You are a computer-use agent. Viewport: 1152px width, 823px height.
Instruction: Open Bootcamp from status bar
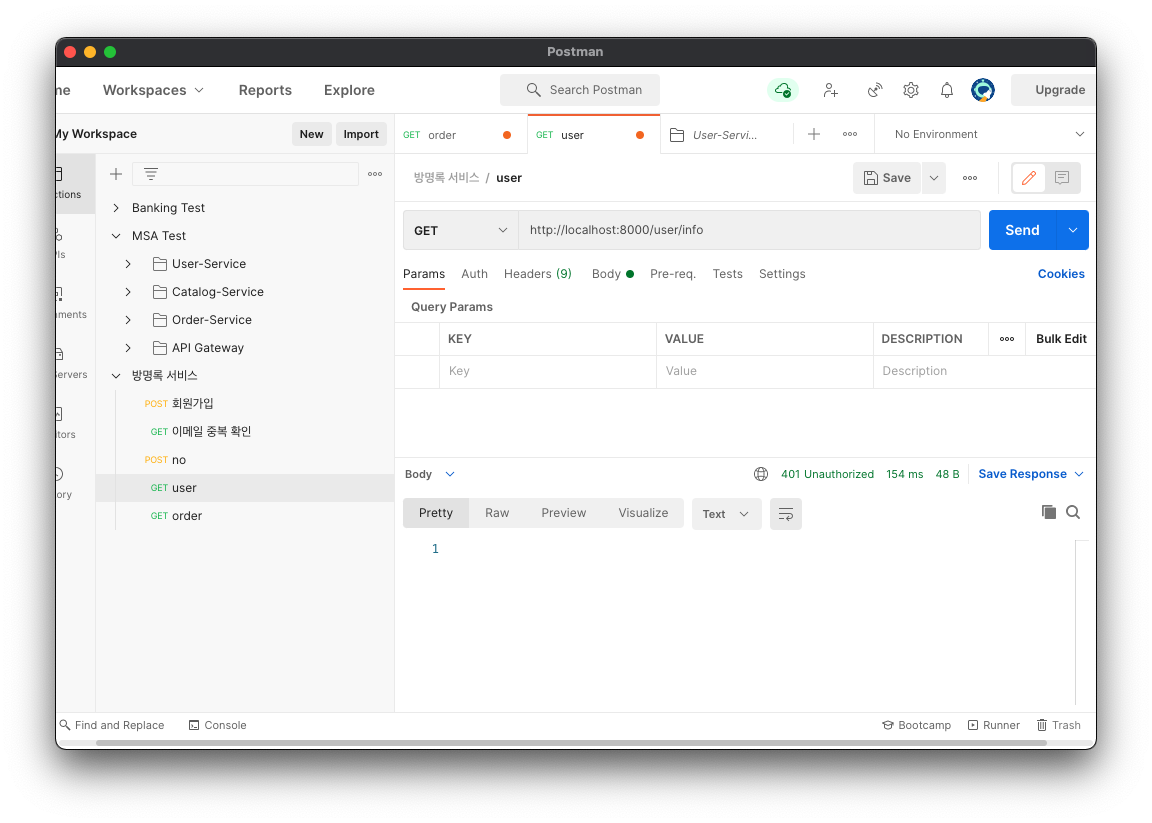point(916,725)
